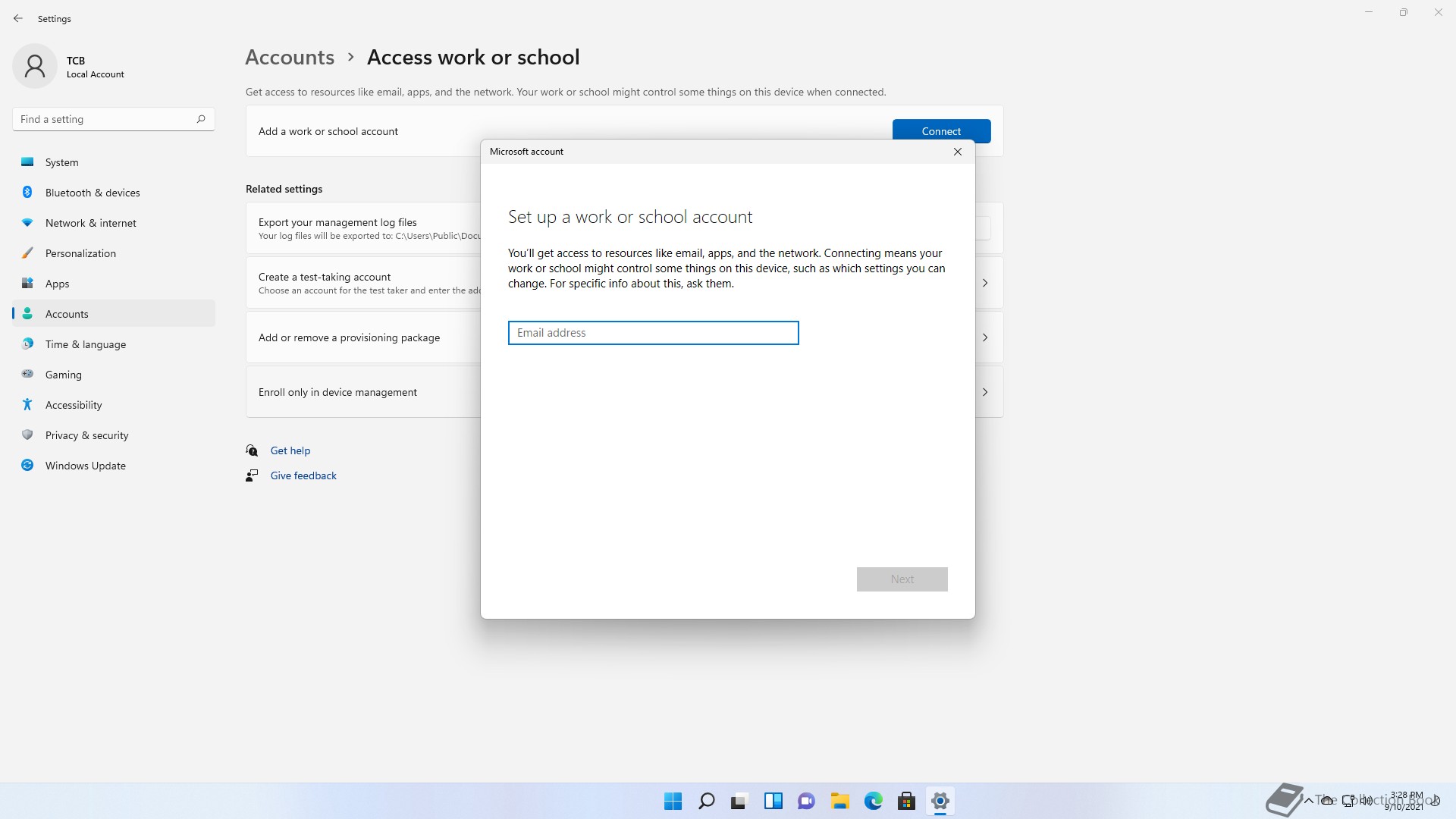Open Privacy & security settings
The image size is (1456, 819).
tap(114, 435)
